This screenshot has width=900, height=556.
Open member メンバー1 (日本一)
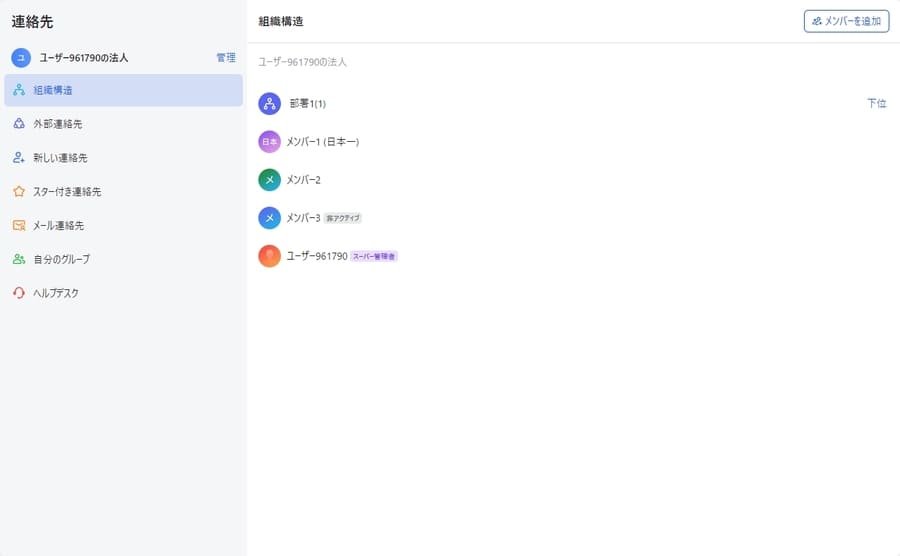click(x=323, y=142)
